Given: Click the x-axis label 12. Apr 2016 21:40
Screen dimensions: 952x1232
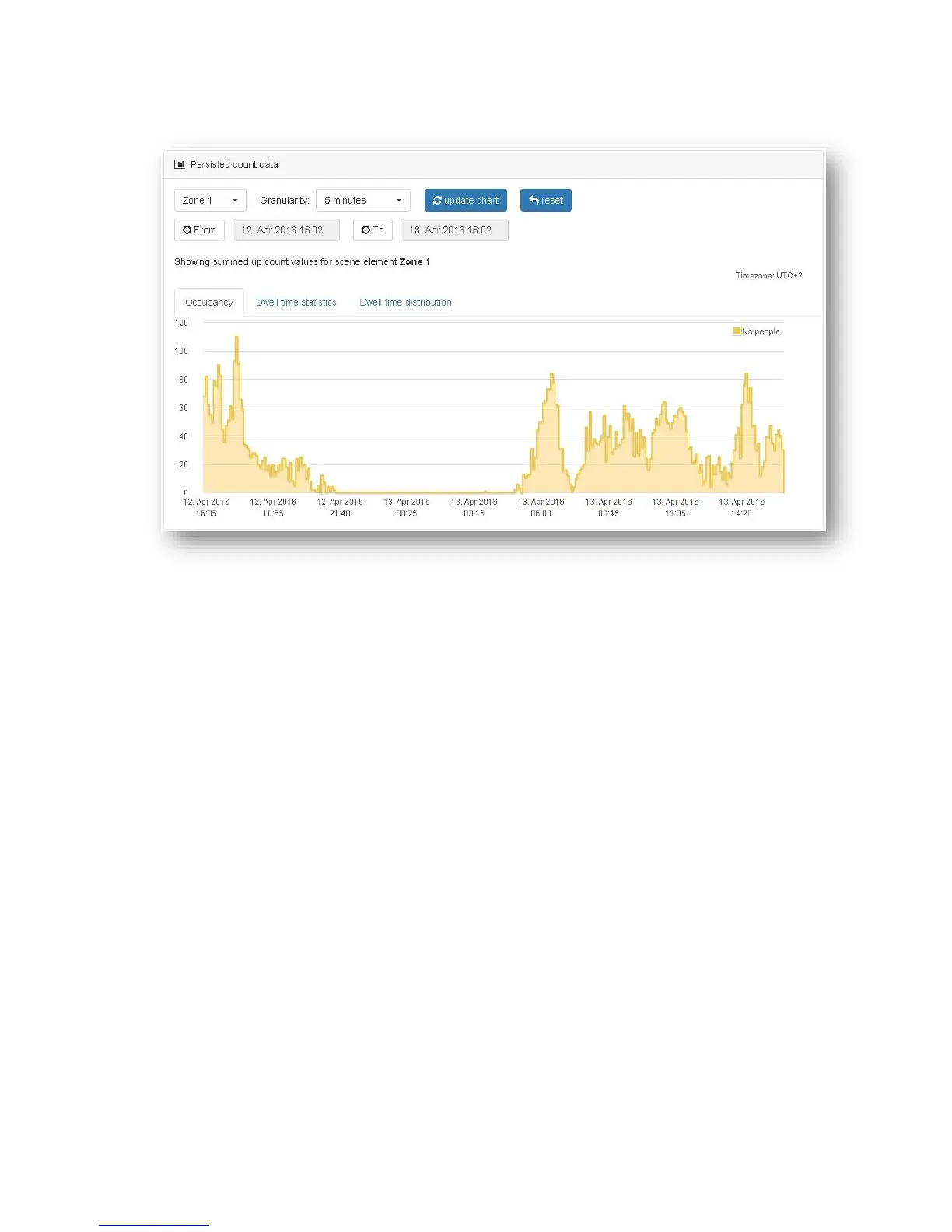Looking at the screenshot, I should (340, 508).
